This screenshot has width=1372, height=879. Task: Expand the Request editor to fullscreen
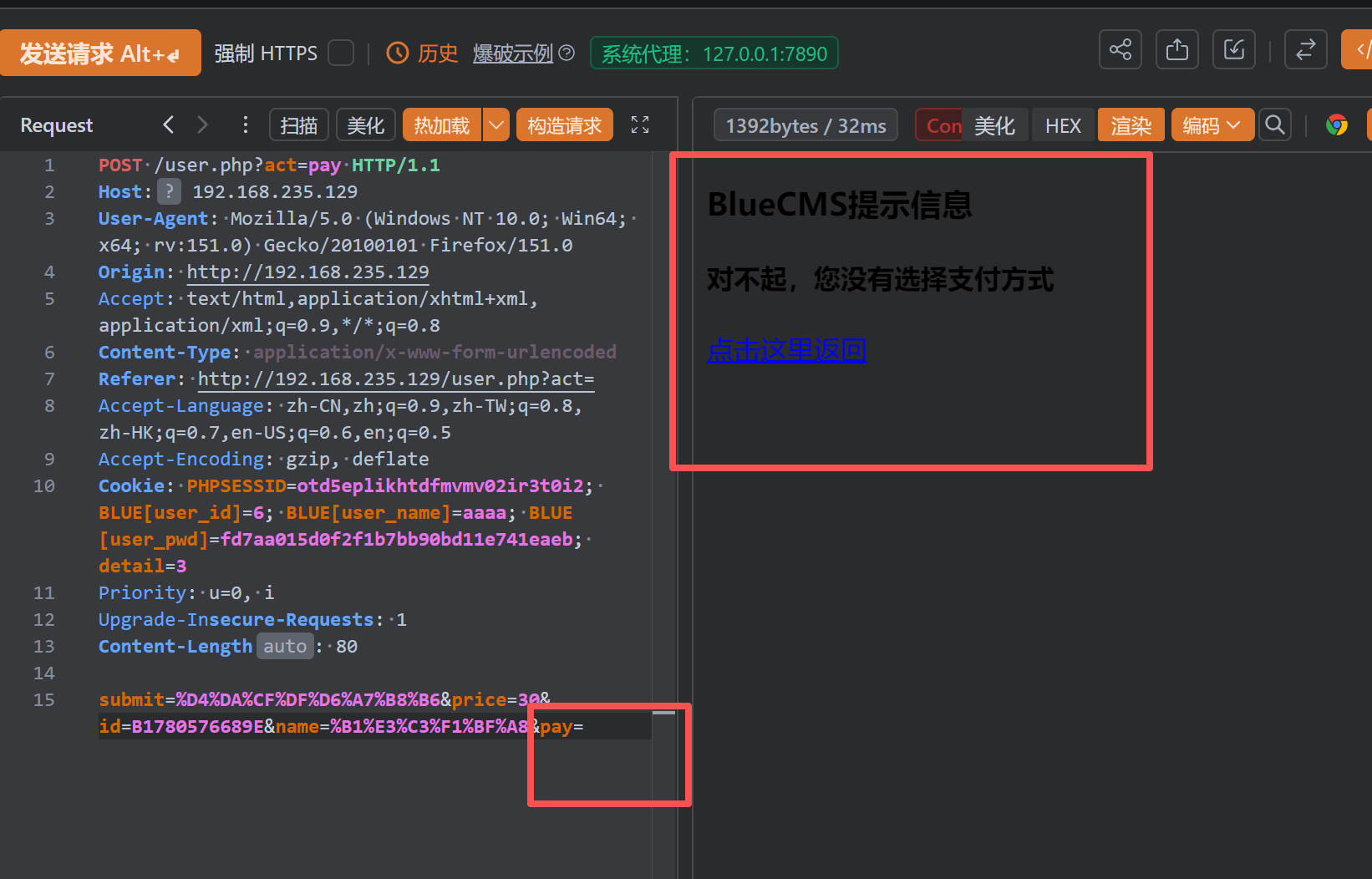[x=640, y=125]
